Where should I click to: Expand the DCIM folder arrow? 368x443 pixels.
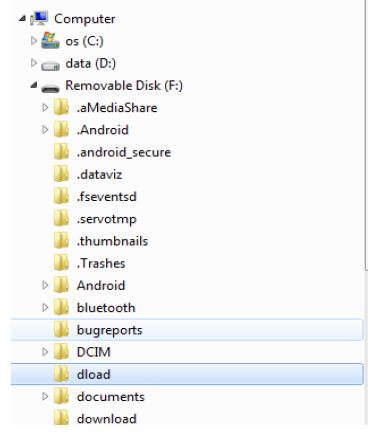coord(45,352)
